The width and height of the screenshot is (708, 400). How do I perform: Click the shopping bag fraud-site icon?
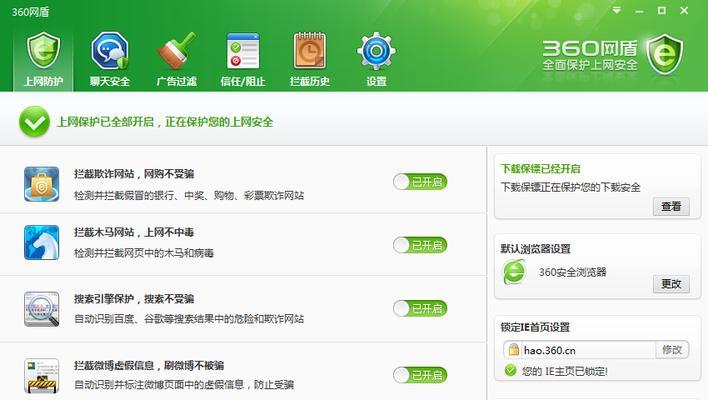42,184
